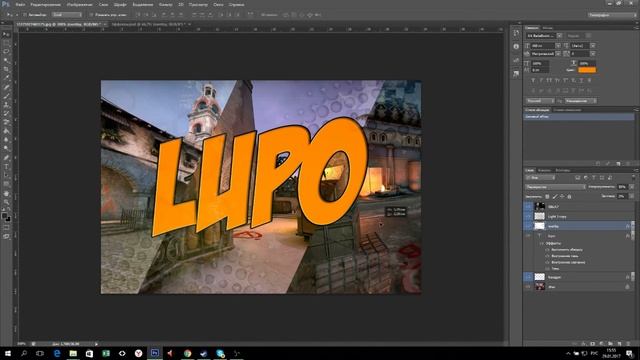Image resolution: width=640 pixels, height=360 pixels.
Task: Open the Windows Start menu
Action: (8, 353)
